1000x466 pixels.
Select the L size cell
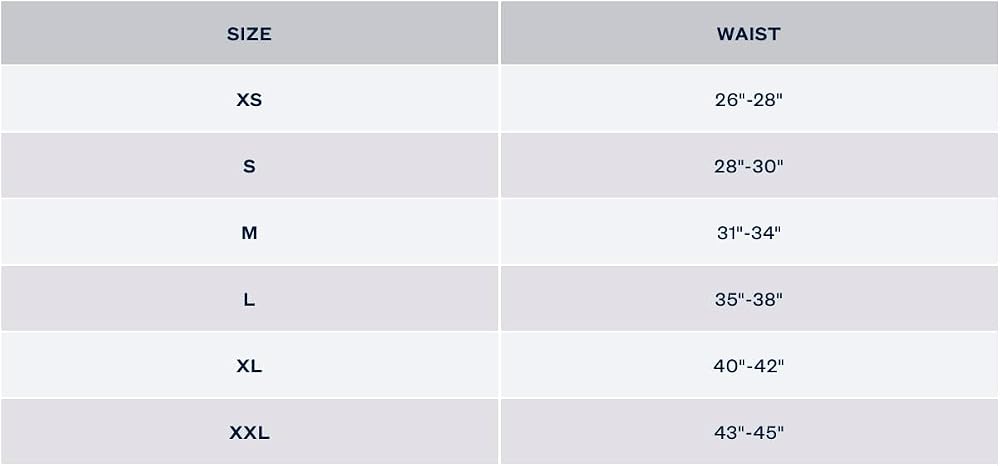(x=249, y=300)
